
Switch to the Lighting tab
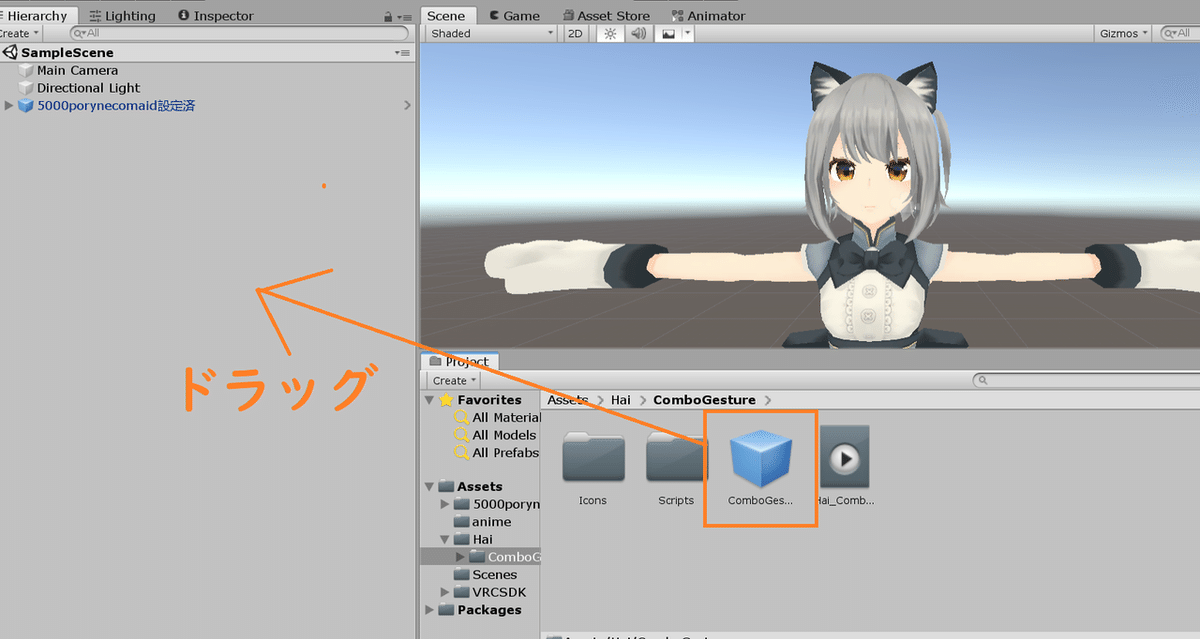121,16
